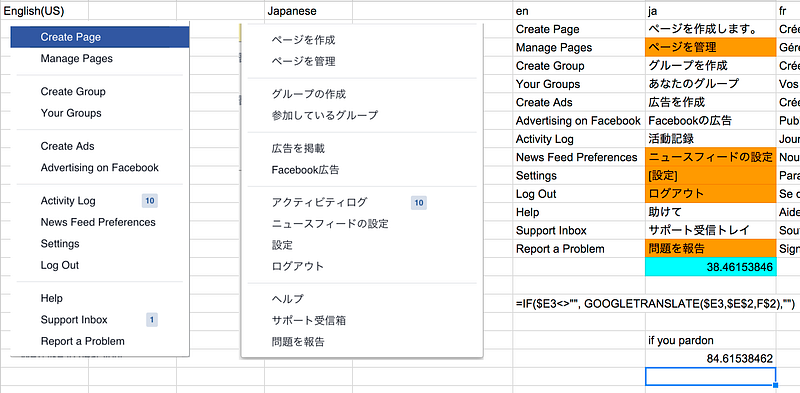Select spreadsheet cell 'Activity Log' in en column
The height and width of the screenshot is (393, 800).
579,139
